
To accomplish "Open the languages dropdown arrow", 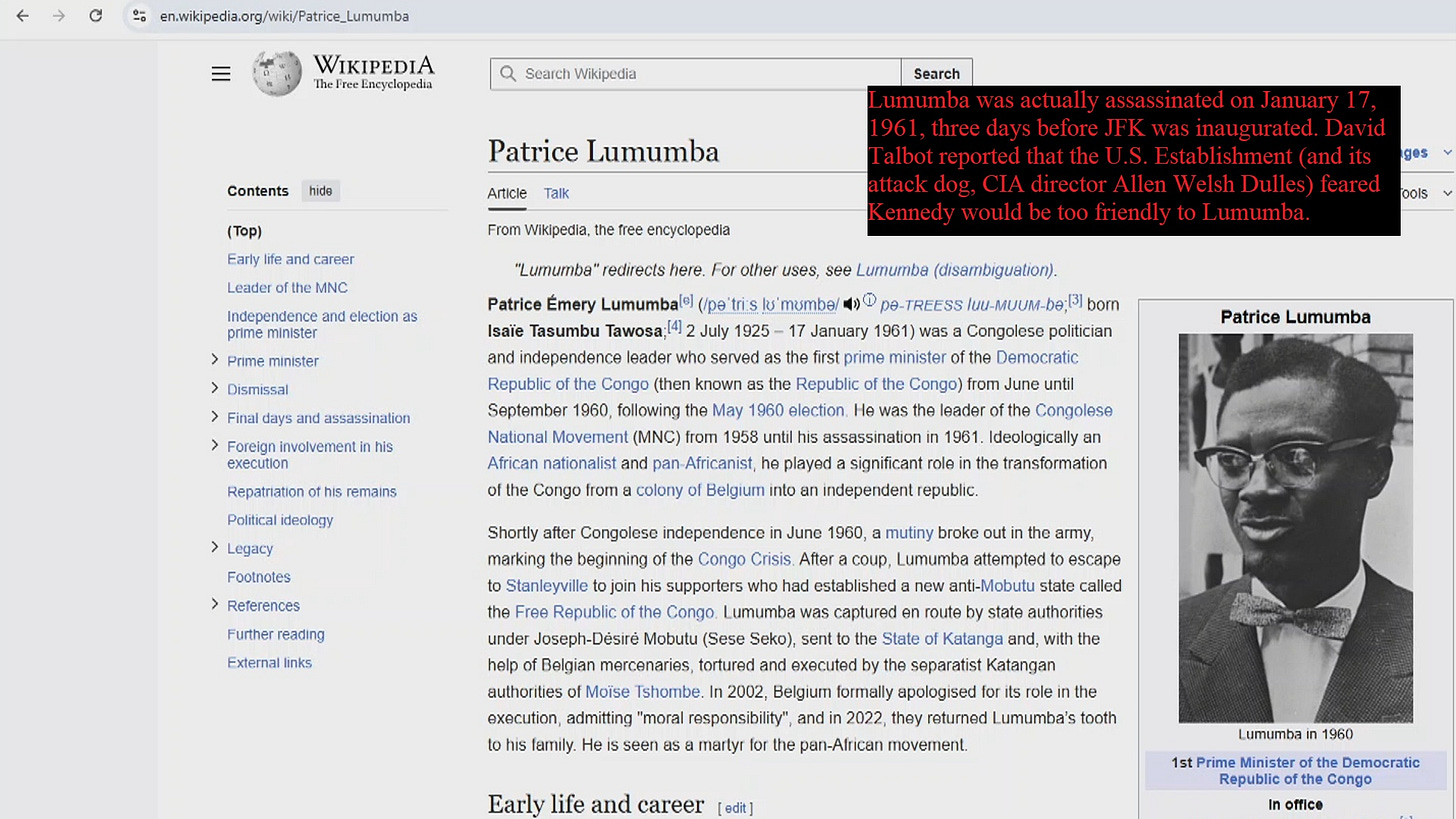I will click(x=1446, y=153).
